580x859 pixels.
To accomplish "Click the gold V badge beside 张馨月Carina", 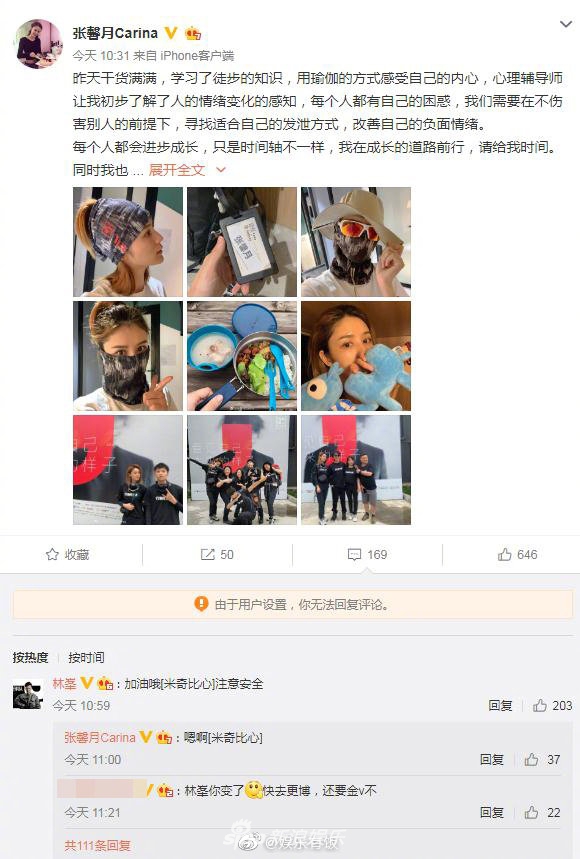I will click(x=171, y=33).
